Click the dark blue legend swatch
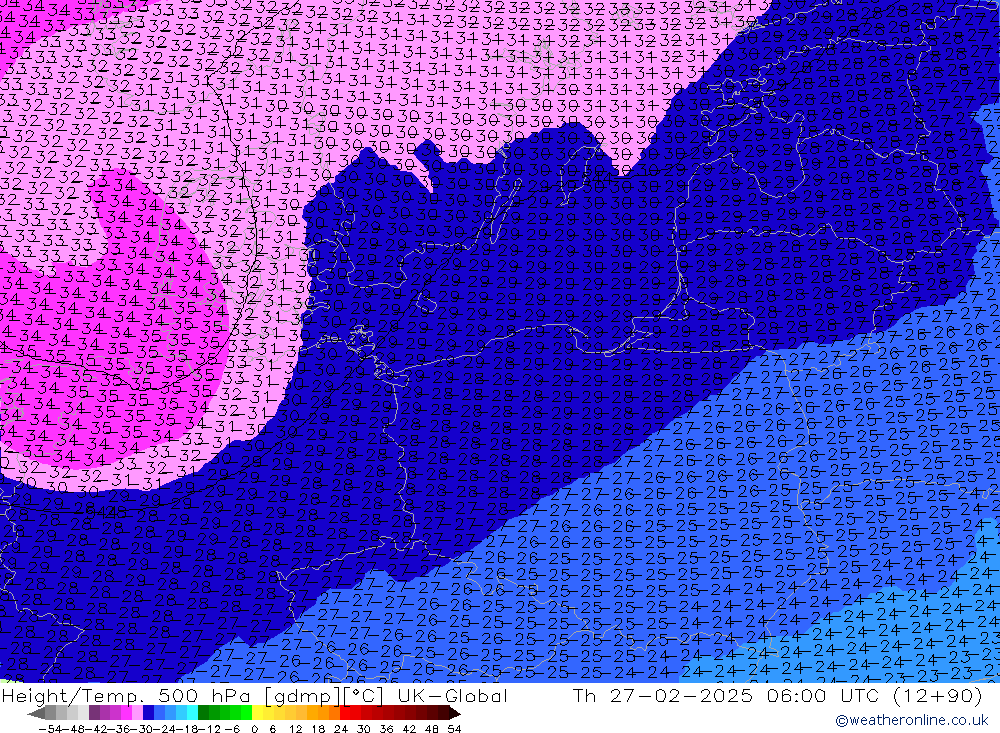 coord(149,713)
